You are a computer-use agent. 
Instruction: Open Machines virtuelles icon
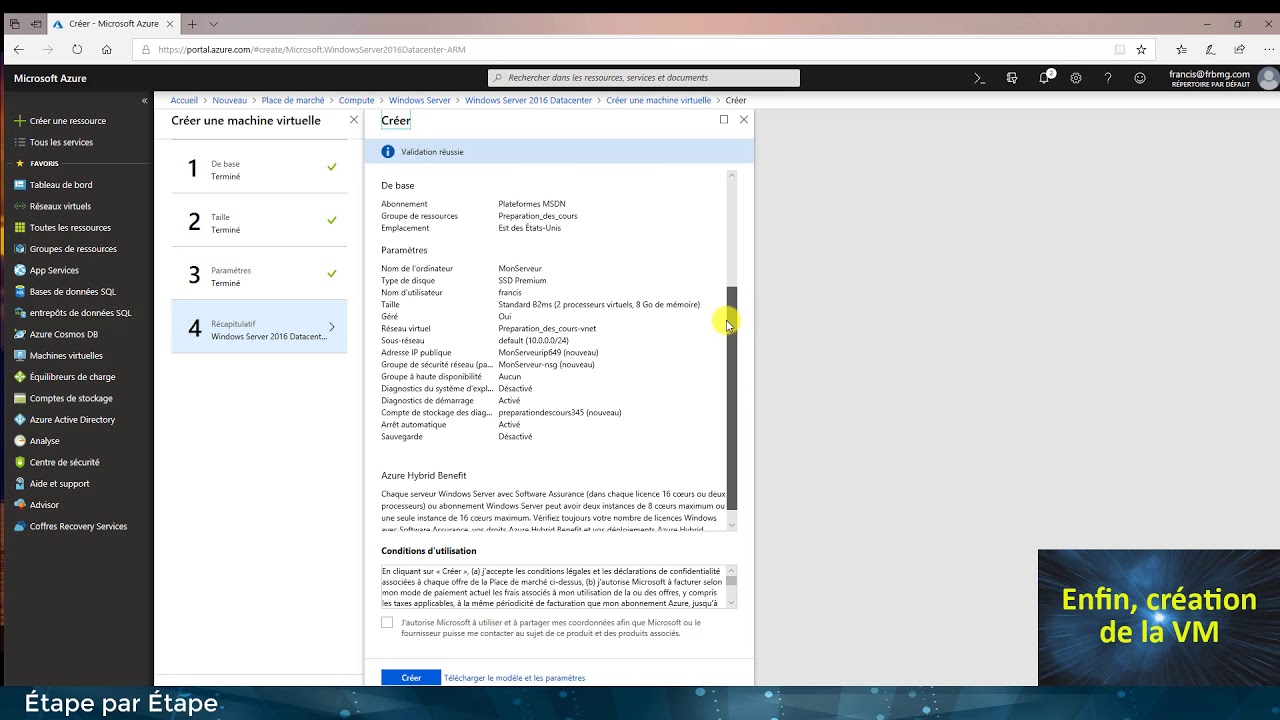coord(19,355)
